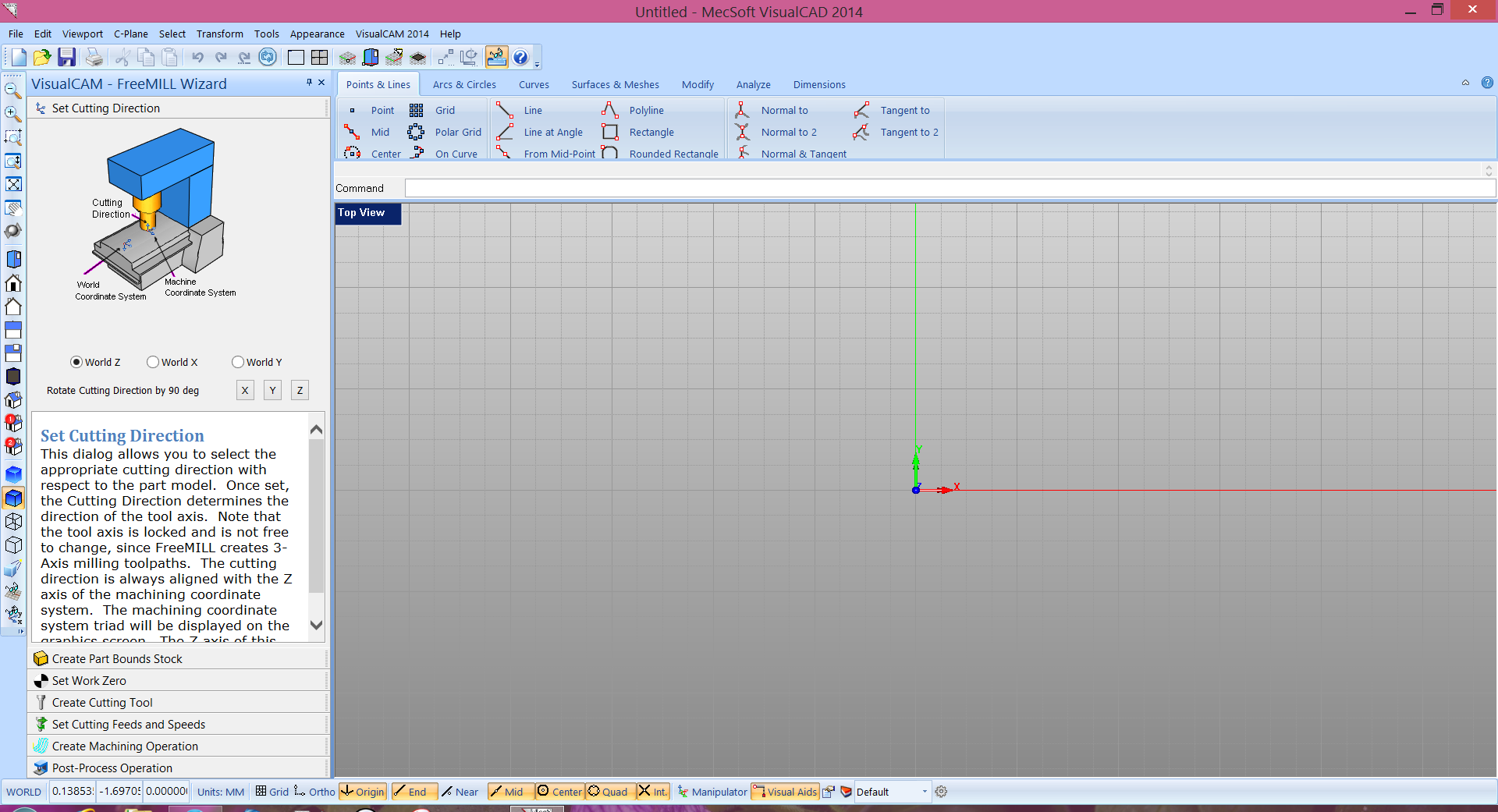Toggle Grid snap in status bar

[272, 792]
